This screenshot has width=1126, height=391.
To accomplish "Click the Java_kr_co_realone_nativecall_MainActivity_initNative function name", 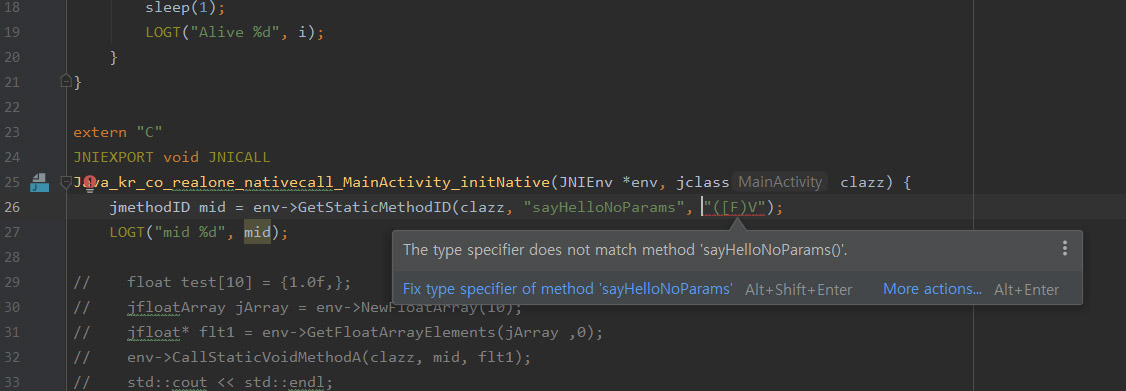I will point(312,183).
